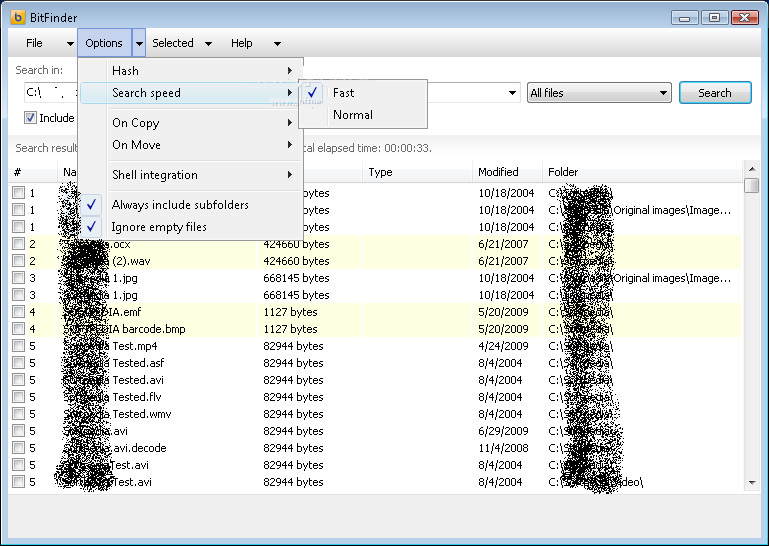The image size is (769, 546).
Task: Check the box for avi.decode row
Action: 19,448
